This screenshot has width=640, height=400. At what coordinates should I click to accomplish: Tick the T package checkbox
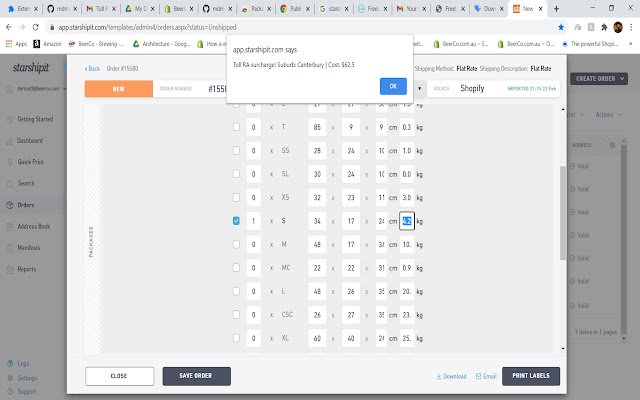[x=236, y=127]
